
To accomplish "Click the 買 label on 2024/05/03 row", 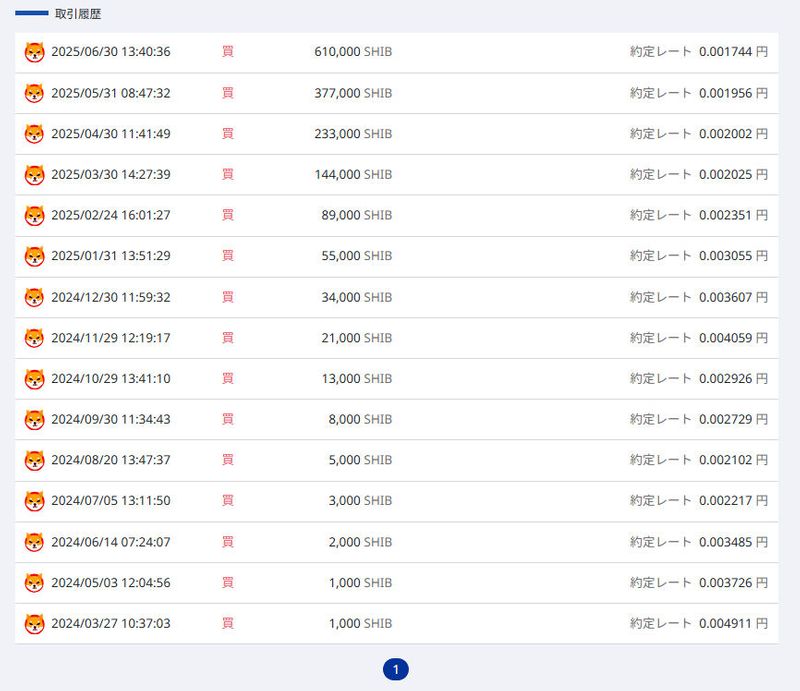I will click(x=227, y=583).
